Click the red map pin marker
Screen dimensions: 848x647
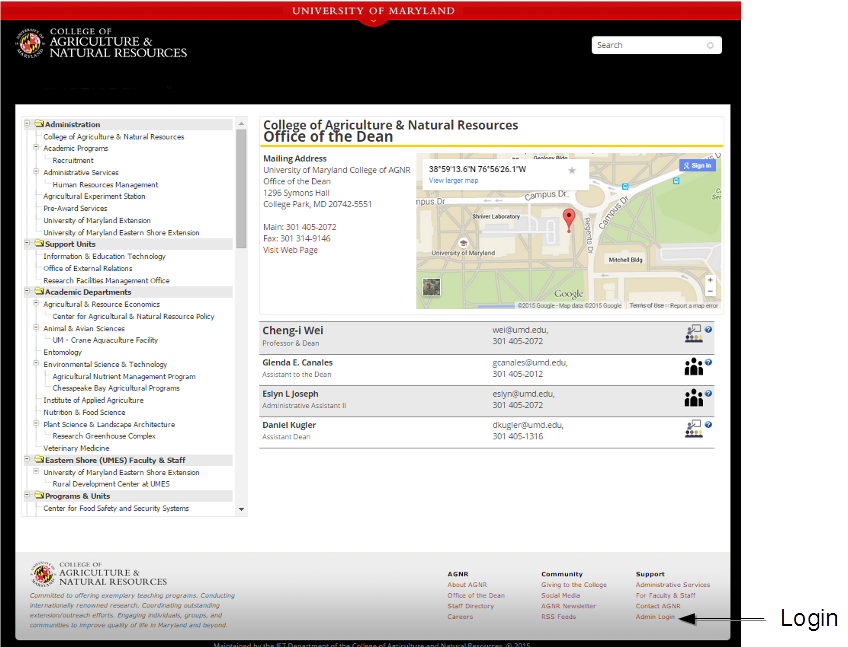pyautogui.click(x=568, y=220)
